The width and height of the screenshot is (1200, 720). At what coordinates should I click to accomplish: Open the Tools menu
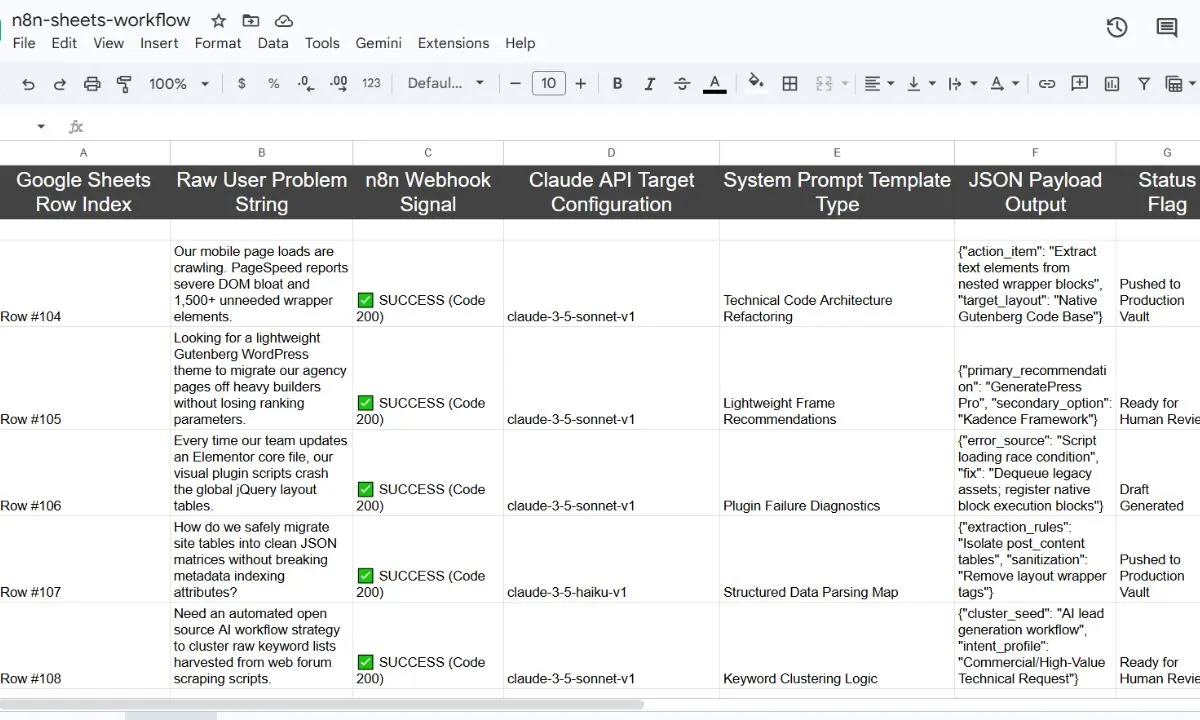[x=322, y=43]
